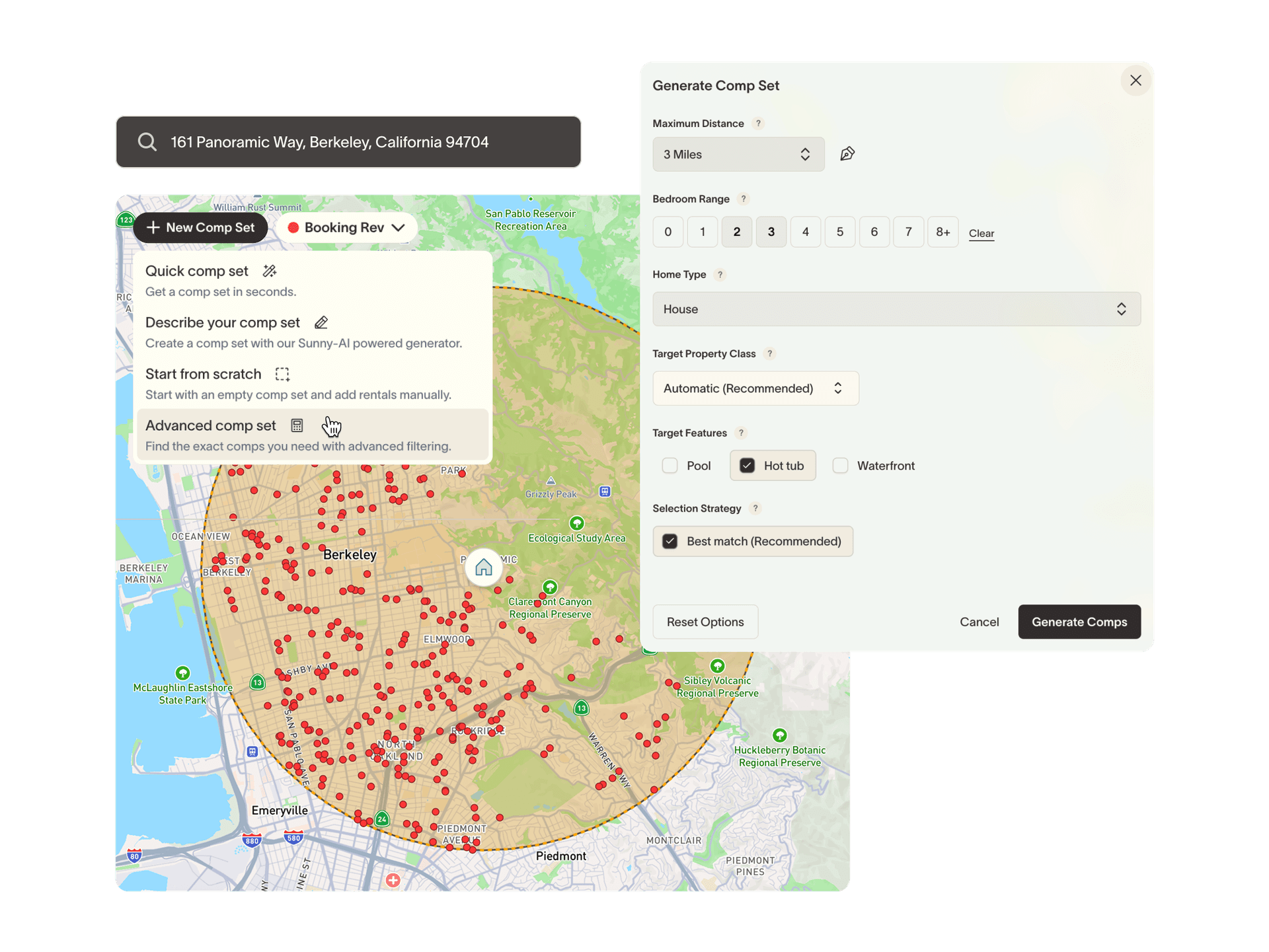Image resolution: width=1269 pixels, height=952 pixels.
Task: Click the Reset Options button
Action: [705, 622]
